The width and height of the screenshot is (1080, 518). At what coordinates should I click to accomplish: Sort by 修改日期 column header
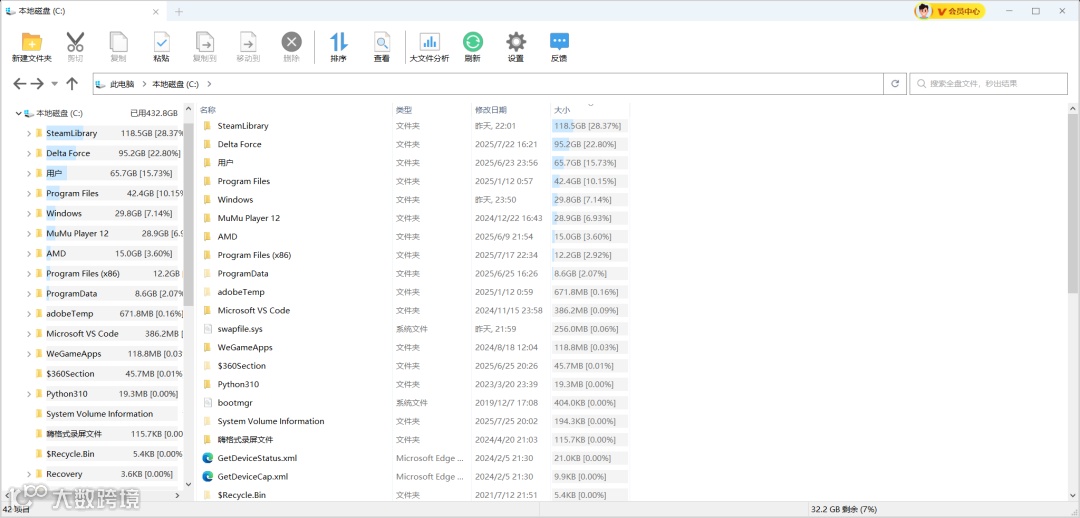(x=491, y=110)
